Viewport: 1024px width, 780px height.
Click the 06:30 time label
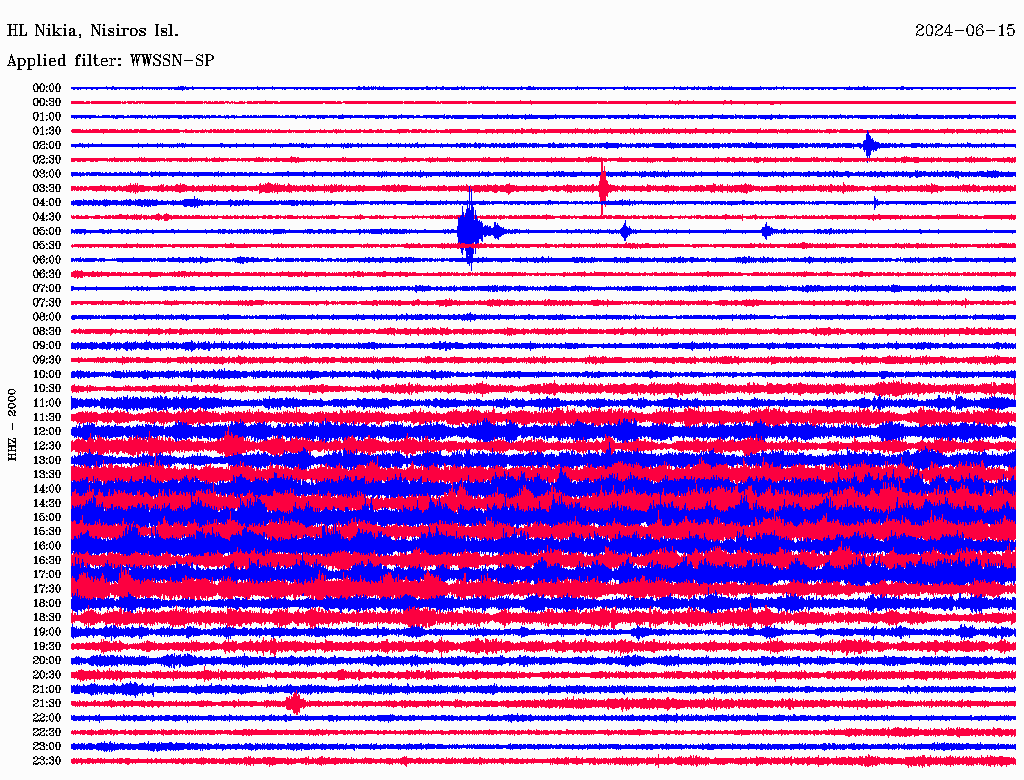point(46,274)
